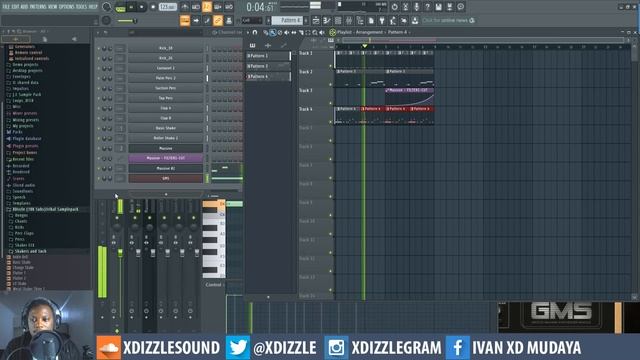This screenshot has width=640, height=360.
Task: Click the question mark help icon
Action: click(x=427, y=7)
